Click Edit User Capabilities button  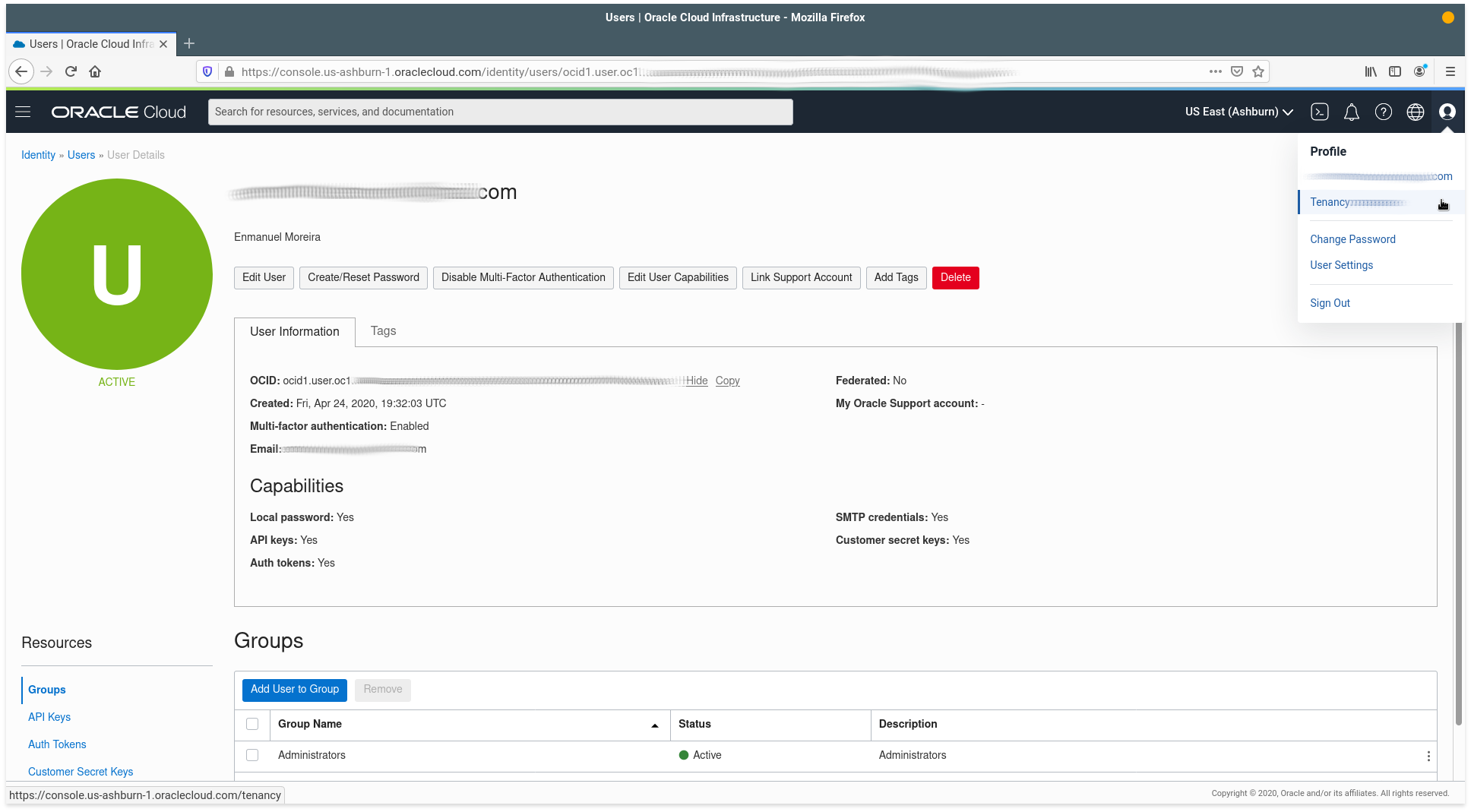(x=678, y=278)
